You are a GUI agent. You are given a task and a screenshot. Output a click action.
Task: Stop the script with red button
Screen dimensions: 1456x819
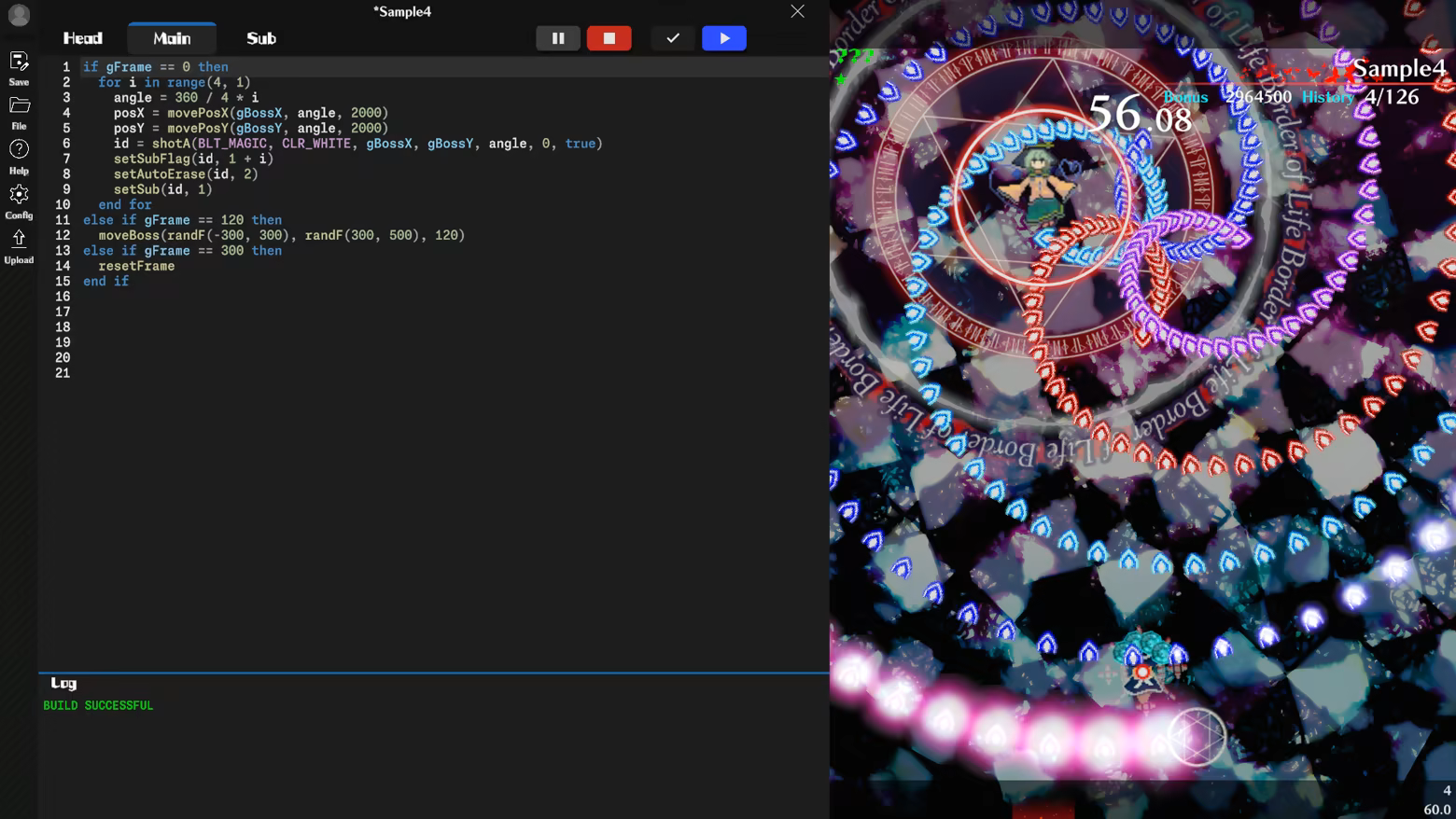tap(609, 38)
